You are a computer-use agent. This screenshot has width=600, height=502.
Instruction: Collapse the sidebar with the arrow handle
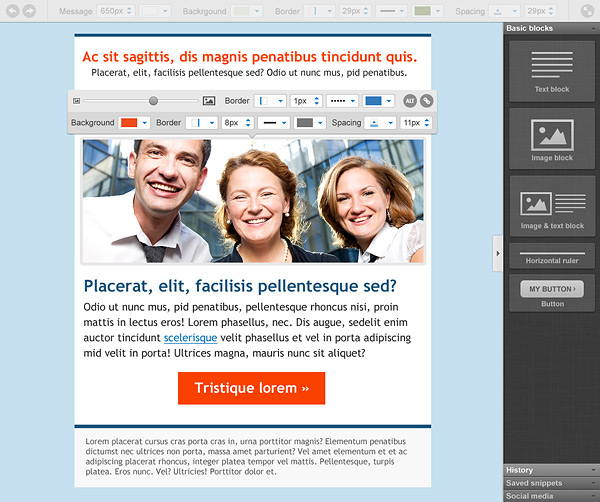(497, 253)
